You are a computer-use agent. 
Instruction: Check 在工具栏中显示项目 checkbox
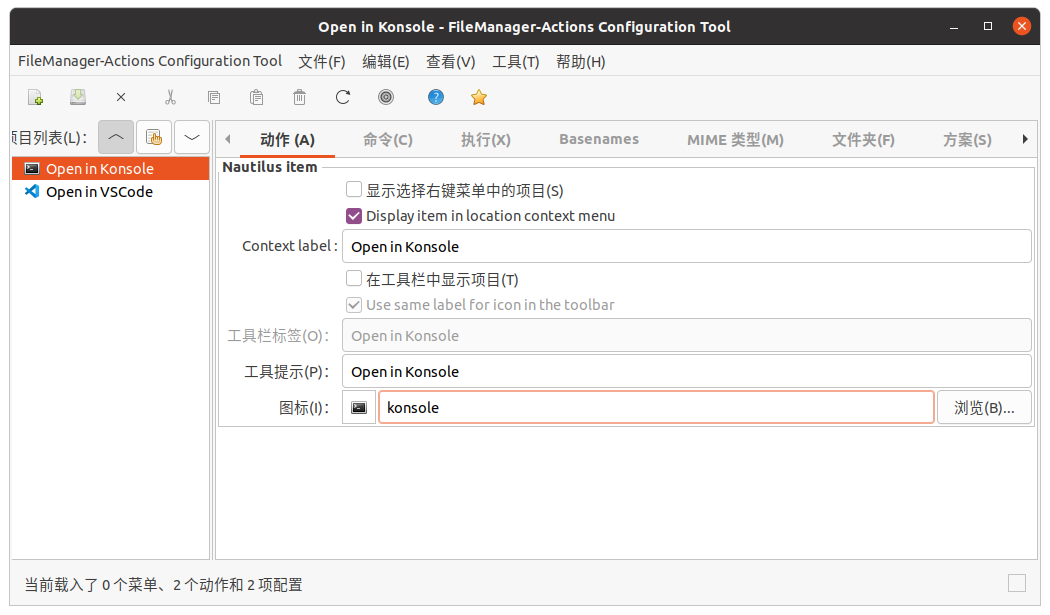[354, 280]
